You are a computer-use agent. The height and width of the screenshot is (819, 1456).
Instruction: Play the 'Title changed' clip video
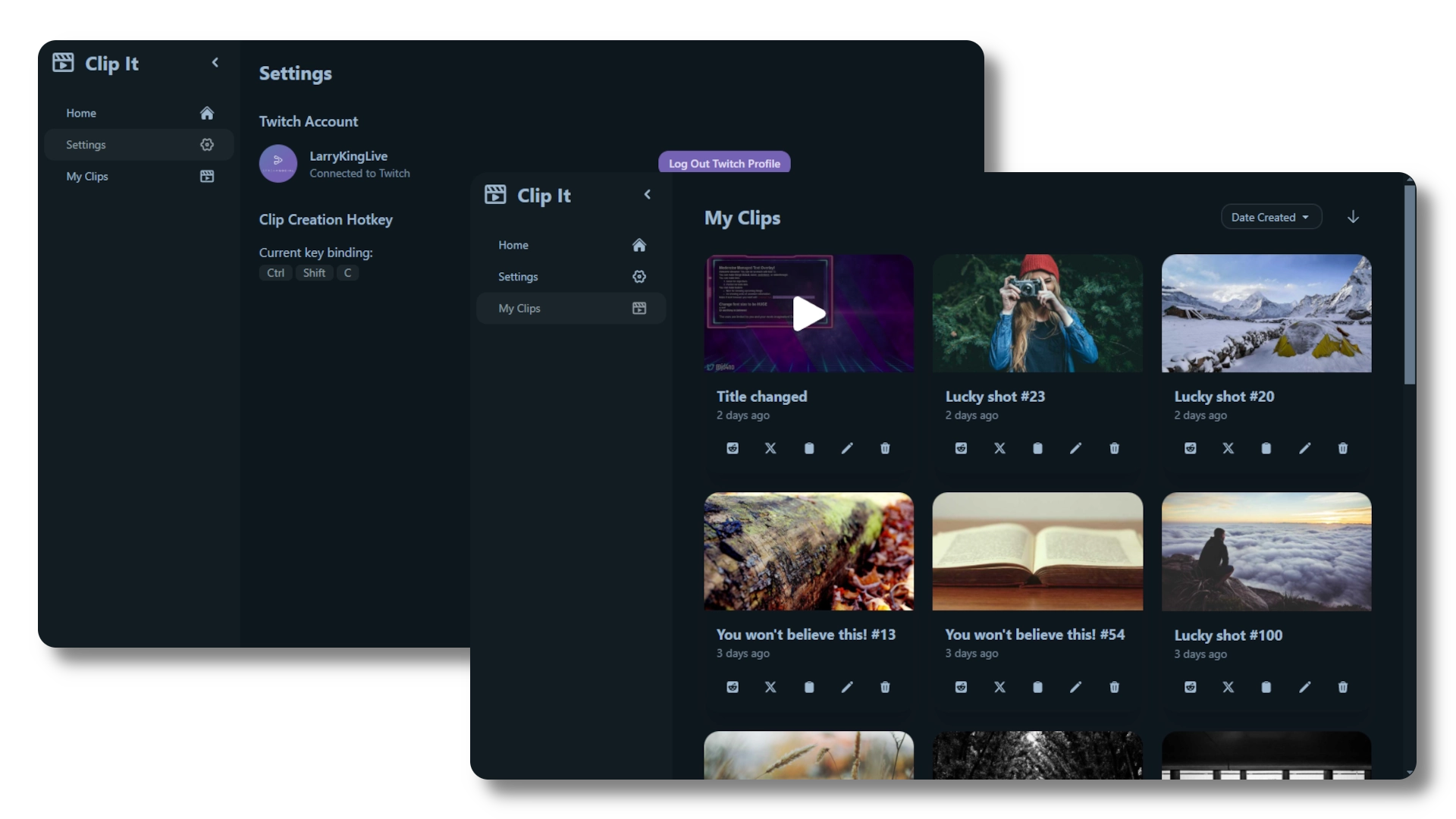pyautogui.click(x=808, y=313)
